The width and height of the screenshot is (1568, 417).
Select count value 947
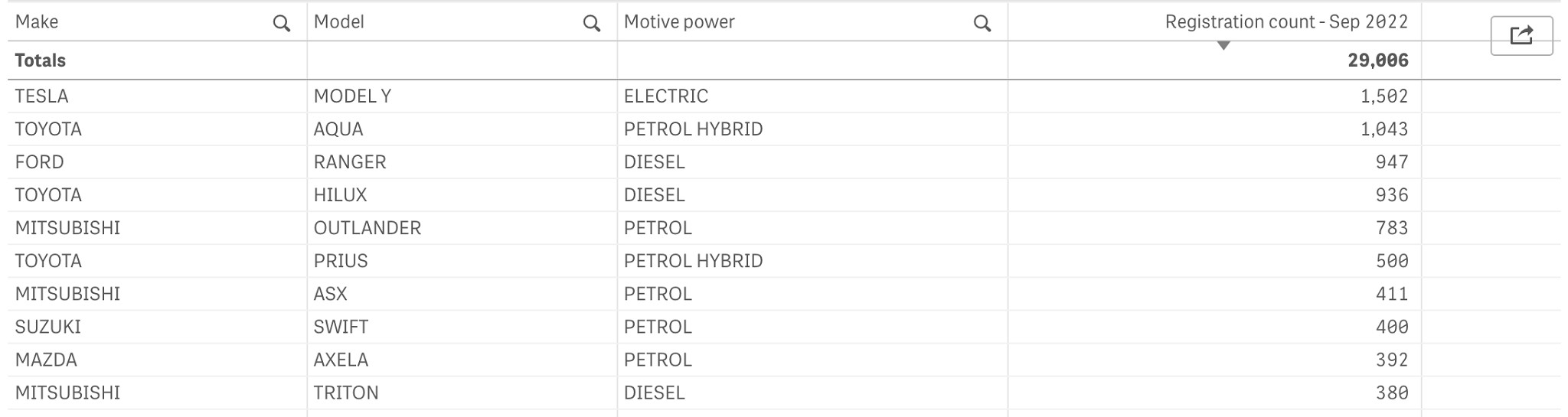1392,162
